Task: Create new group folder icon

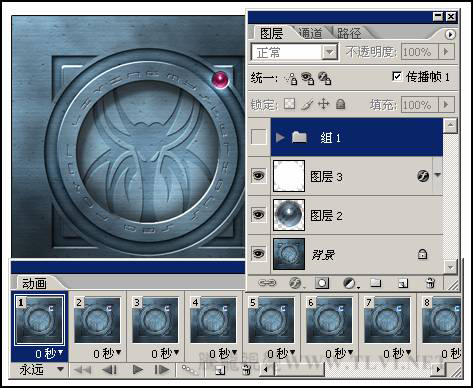Action: [376, 283]
